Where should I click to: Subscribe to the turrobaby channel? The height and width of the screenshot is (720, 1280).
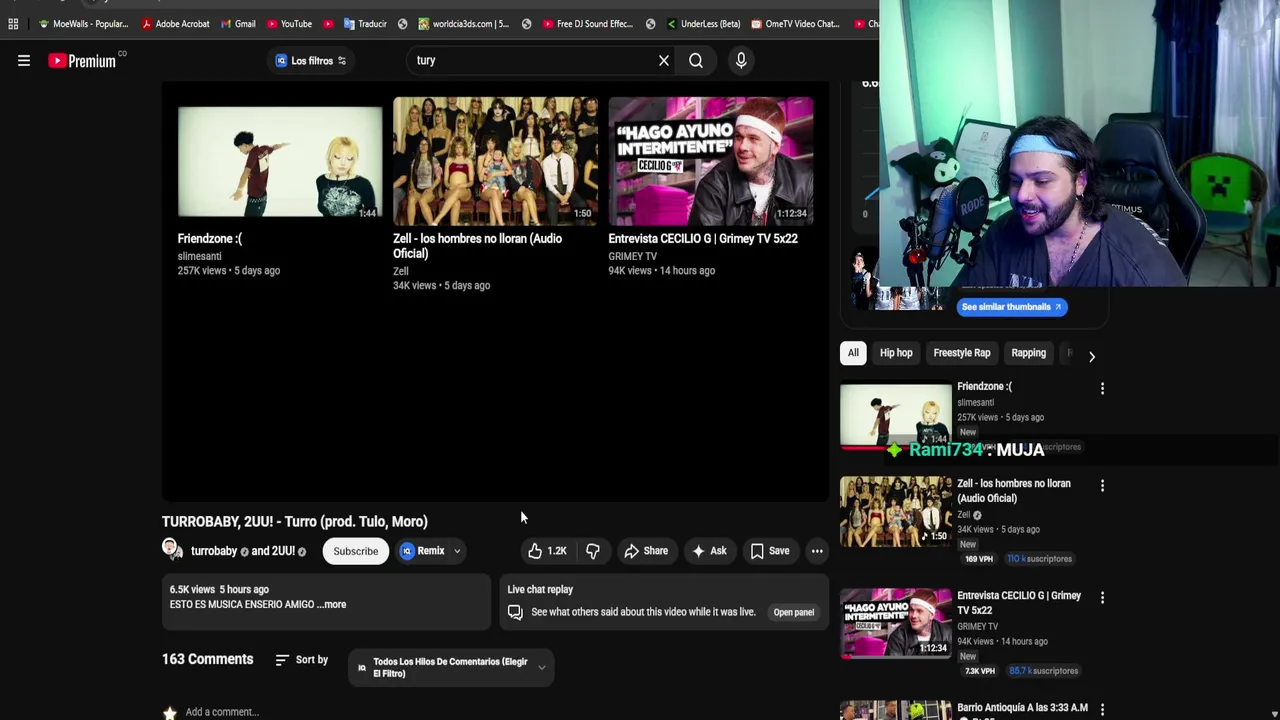356,551
